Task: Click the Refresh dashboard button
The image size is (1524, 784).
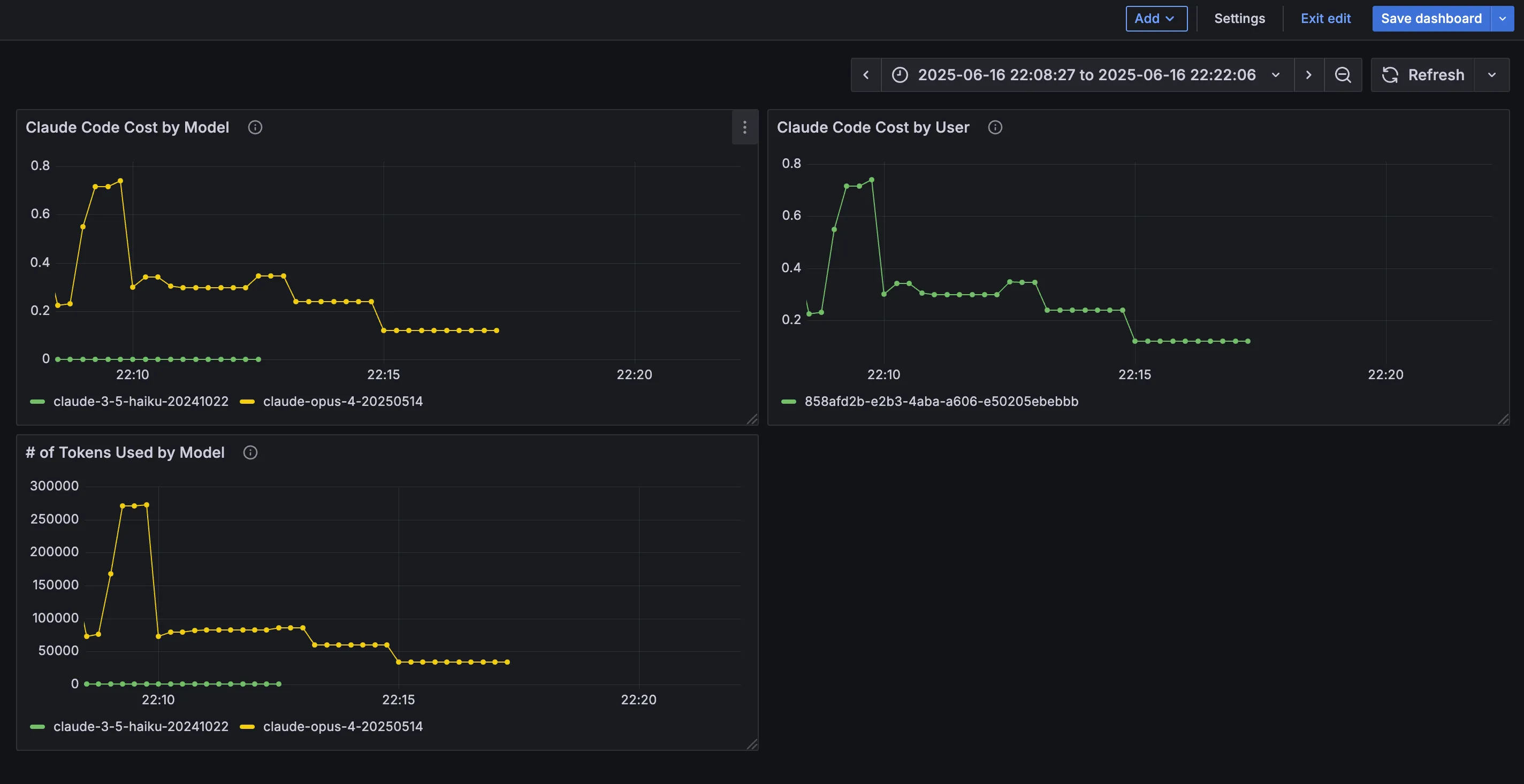Action: pyautogui.click(x=1423, y=75)
